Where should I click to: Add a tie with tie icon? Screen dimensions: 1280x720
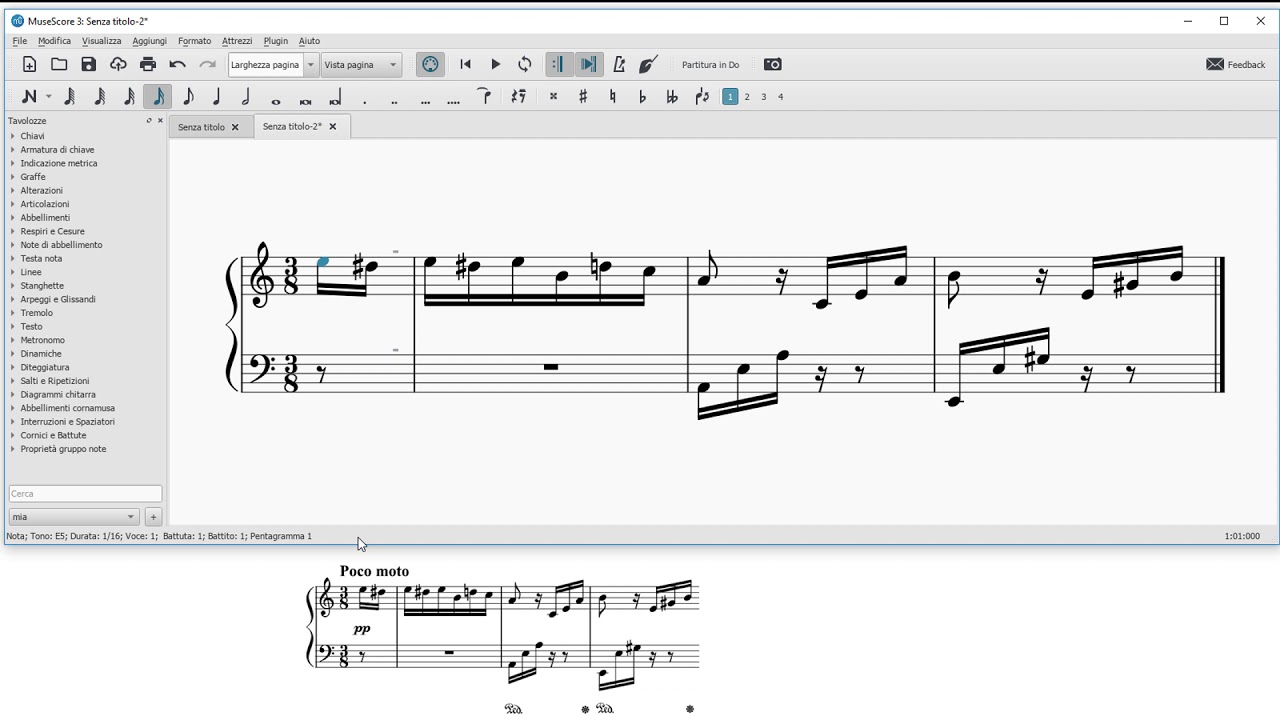click(x=484, y=96)
